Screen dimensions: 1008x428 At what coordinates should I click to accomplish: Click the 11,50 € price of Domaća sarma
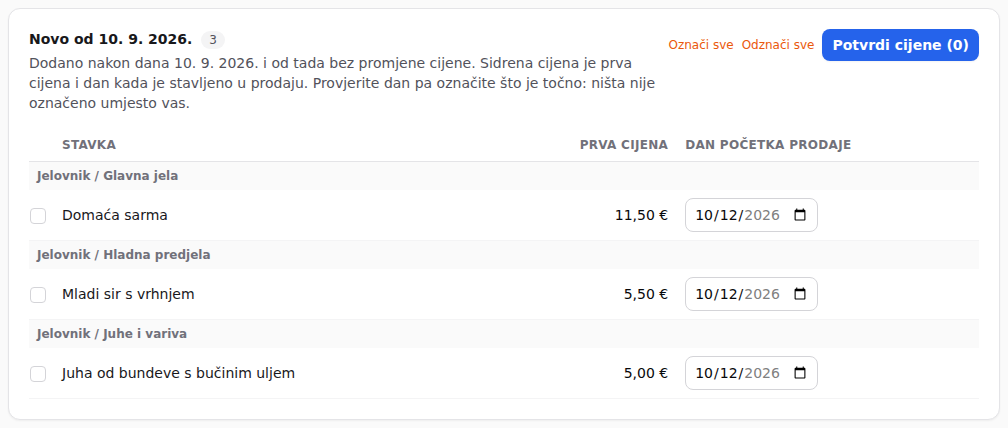tap(642, 215)
